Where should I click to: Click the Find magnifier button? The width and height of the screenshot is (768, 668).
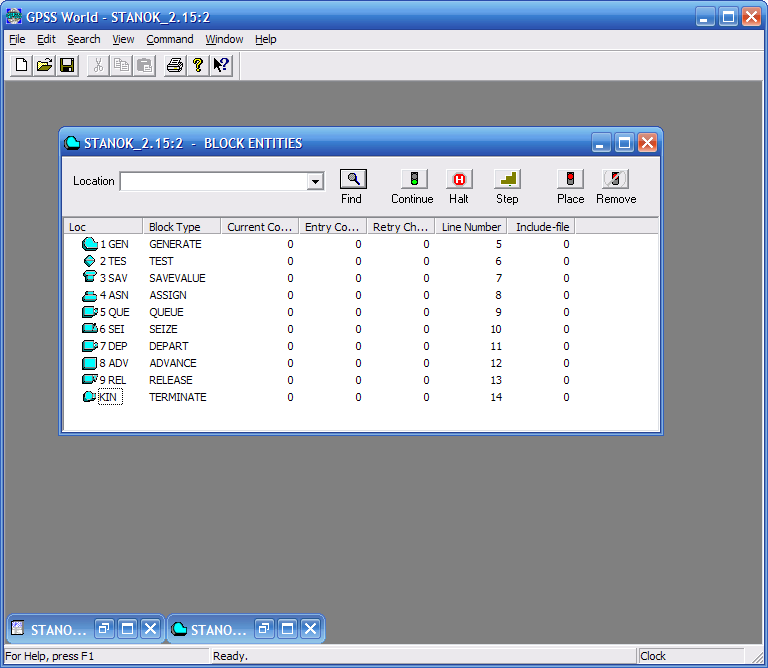(353, 179)
